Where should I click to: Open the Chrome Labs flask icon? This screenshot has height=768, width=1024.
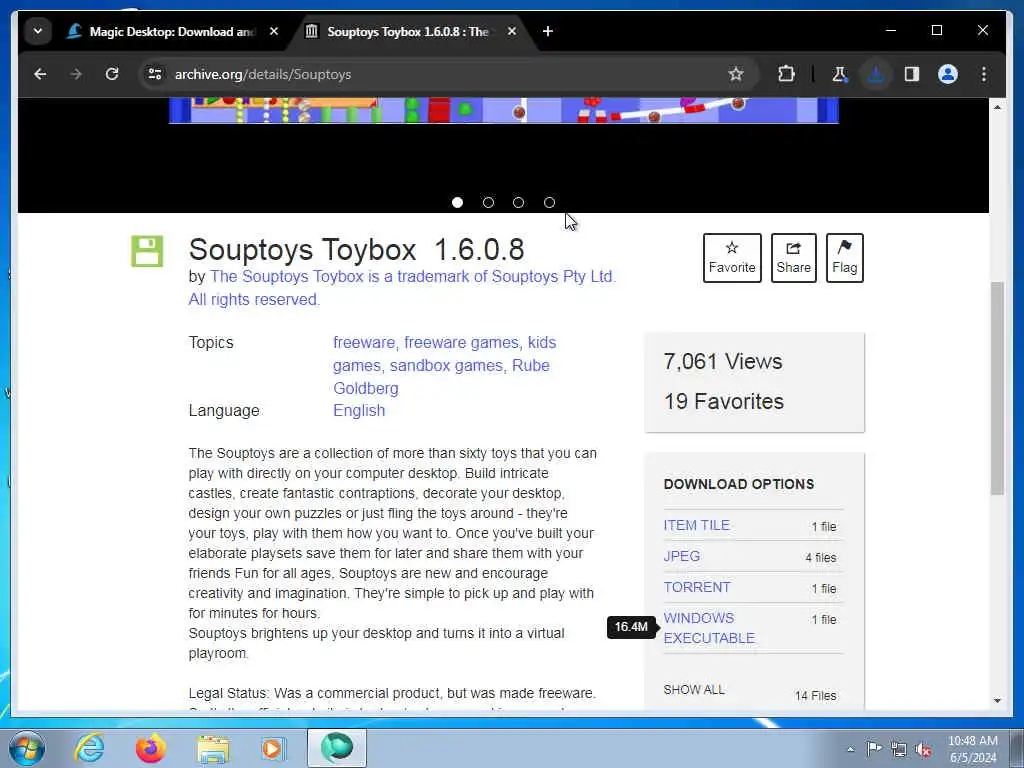pyautogui.click(x=840, y=74)
